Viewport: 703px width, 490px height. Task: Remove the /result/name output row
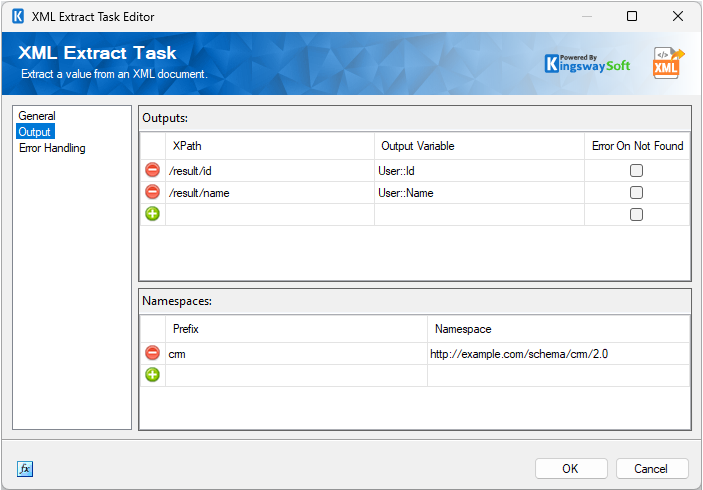pos(152,193)
